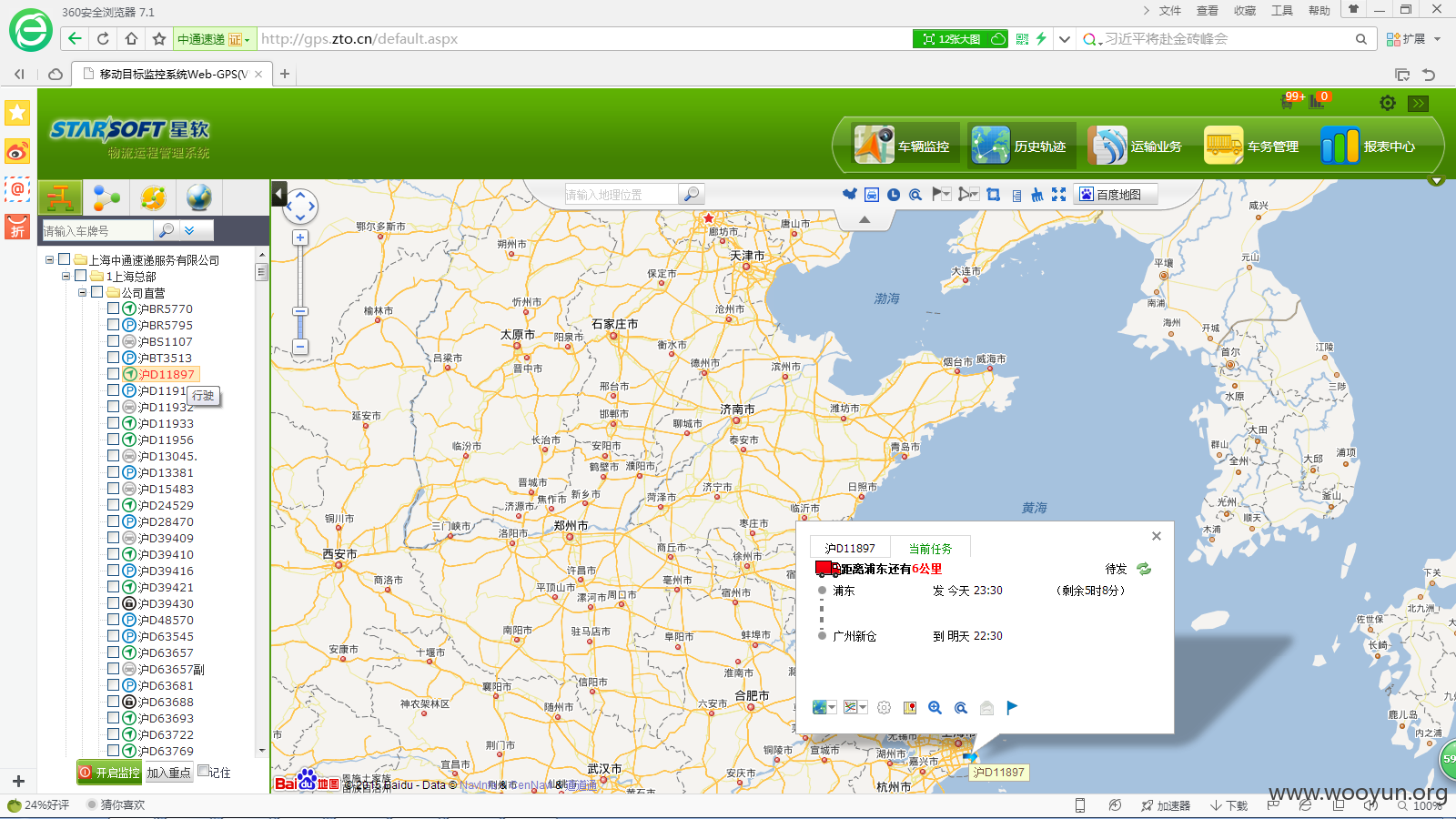Open the route tool dropdown arrow in map toolbar
The width and height of the screenshot is (1456, 819).
(975, 195)
